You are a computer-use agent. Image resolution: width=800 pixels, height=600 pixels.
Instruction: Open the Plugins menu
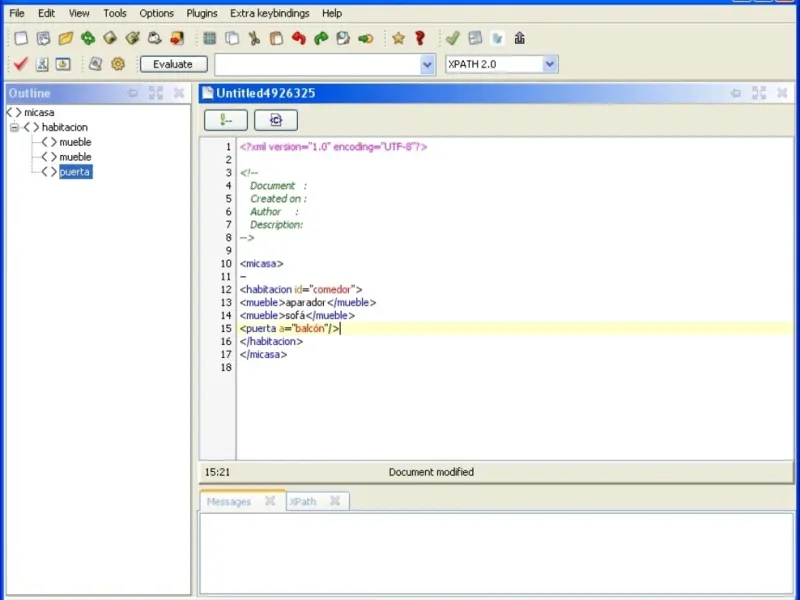202,13
